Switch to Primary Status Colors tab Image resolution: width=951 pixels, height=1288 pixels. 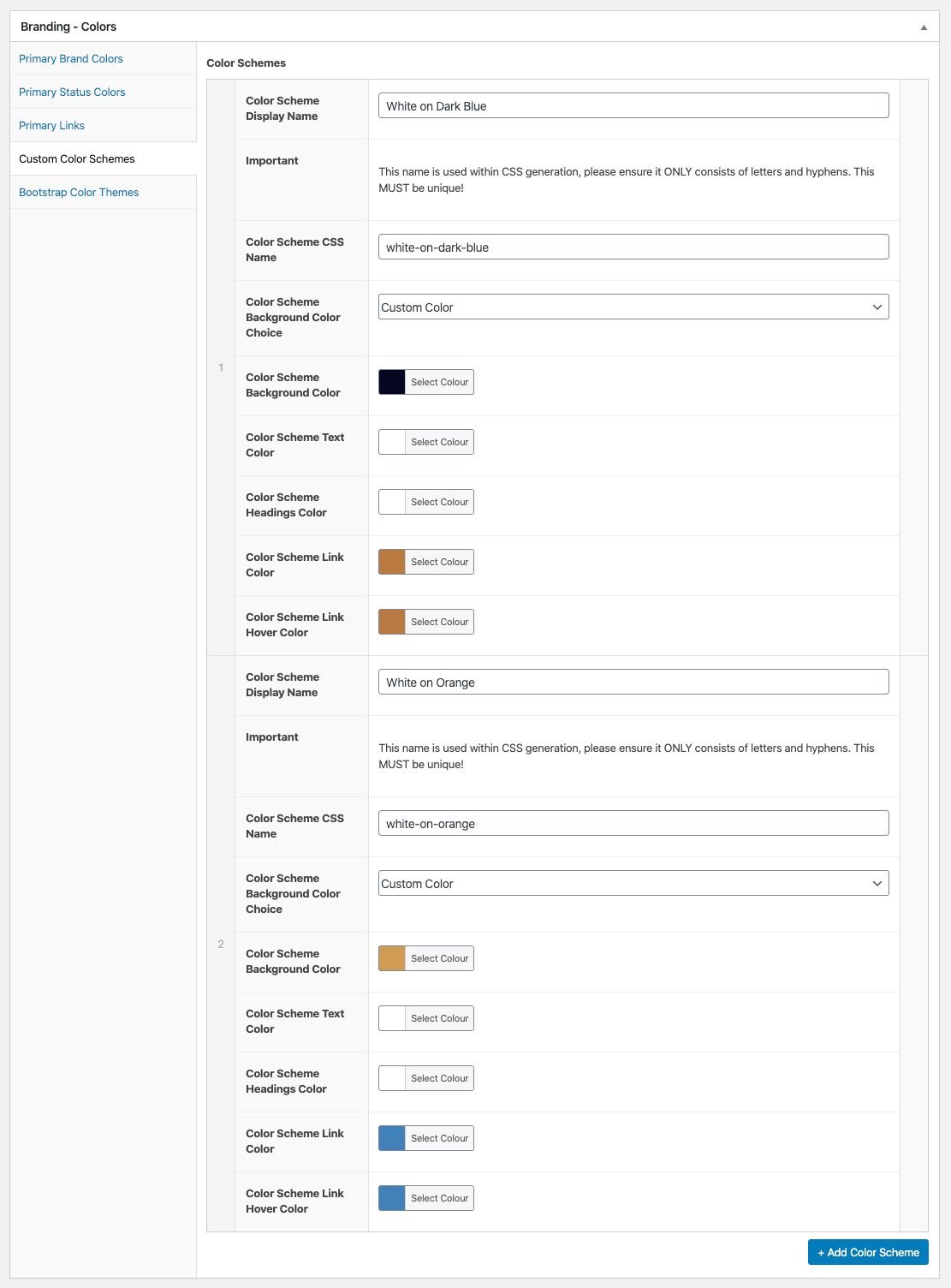click(x=72, y=92)
